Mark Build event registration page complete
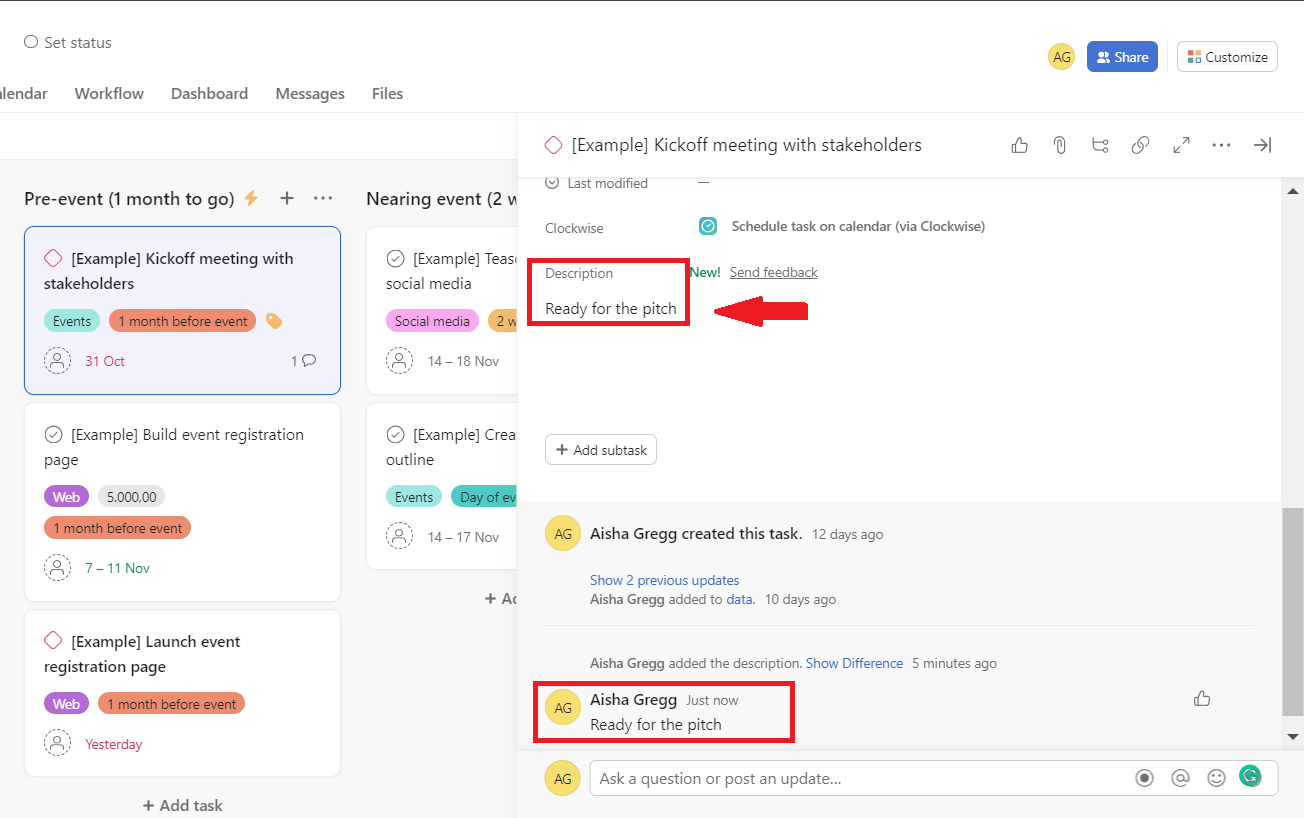1304x818 pixels. (x=54, y=435)
